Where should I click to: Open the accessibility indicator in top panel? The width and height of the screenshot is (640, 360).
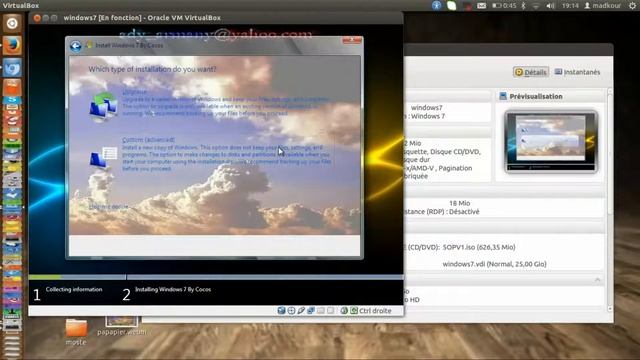coord(437,5)
